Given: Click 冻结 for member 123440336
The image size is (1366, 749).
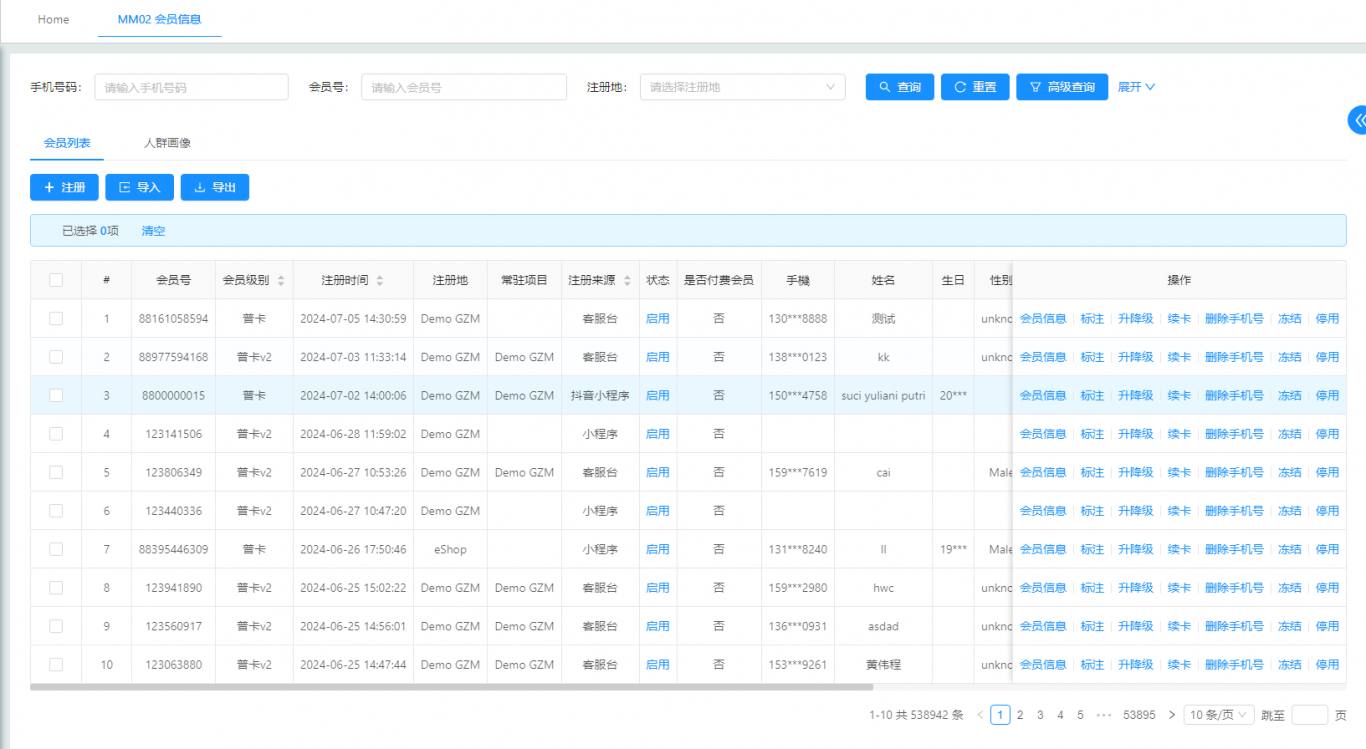Looking at the screenshot, I should (x=1289, y=511).
